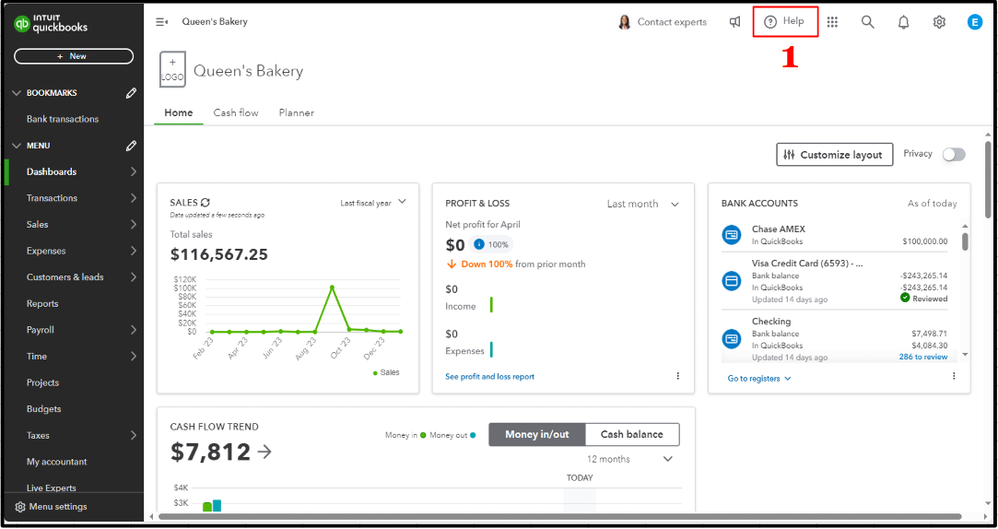Open the apps grid icon
The height and width of the screenshot is (529, 998).
(832, 22)
